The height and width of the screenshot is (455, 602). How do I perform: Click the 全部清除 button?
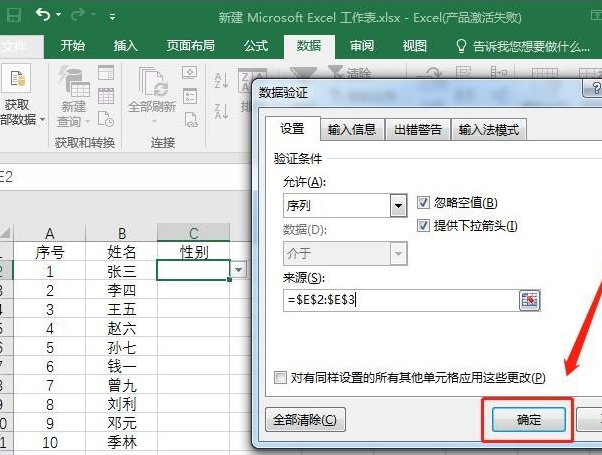(305, 420)
